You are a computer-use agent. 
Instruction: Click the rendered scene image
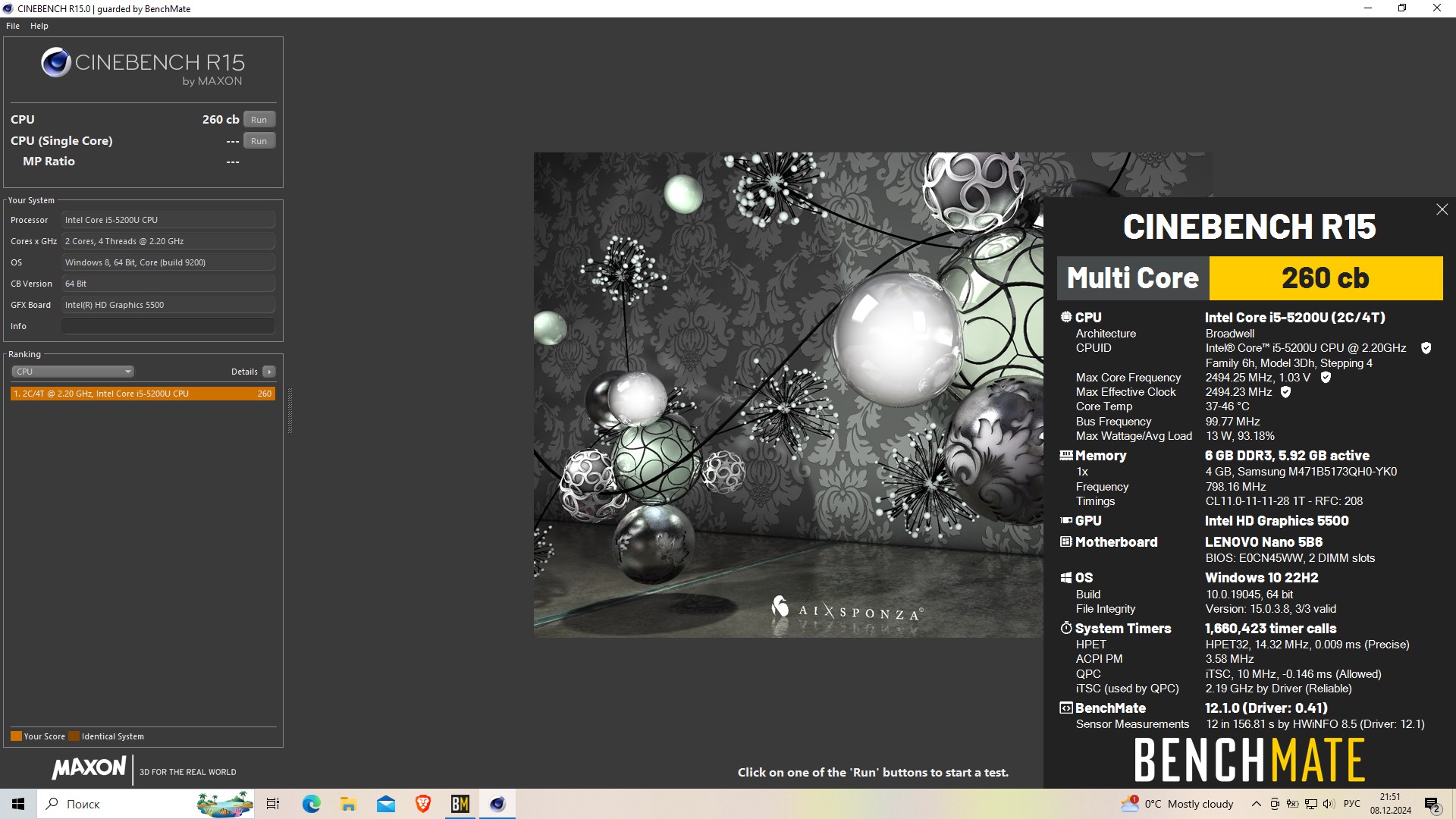point(789,395)
